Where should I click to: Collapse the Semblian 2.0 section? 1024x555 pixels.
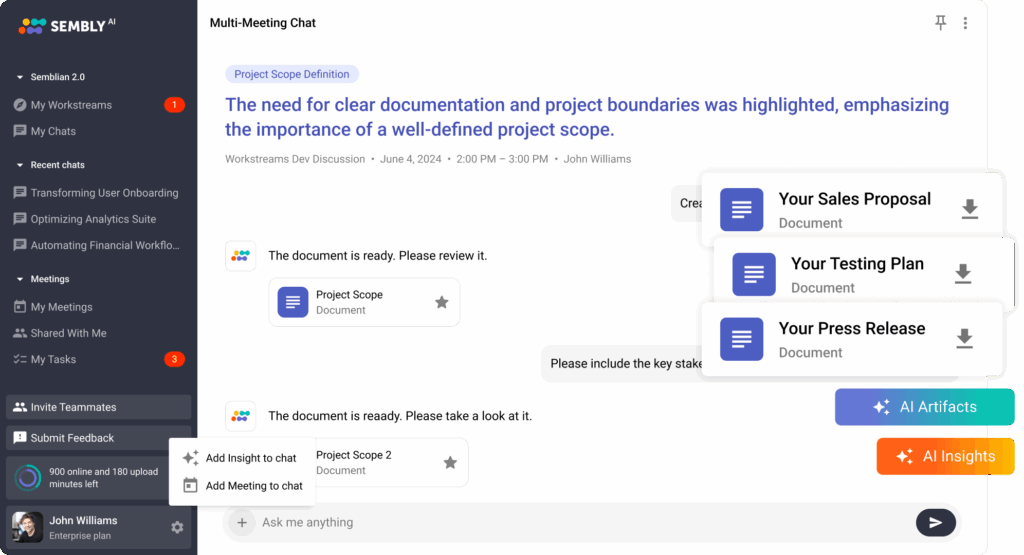coord(20,77)
